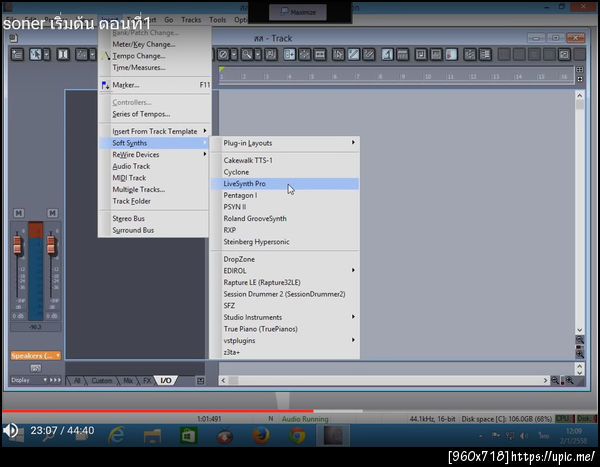Select the I/O tab

[x=166, y=380]
